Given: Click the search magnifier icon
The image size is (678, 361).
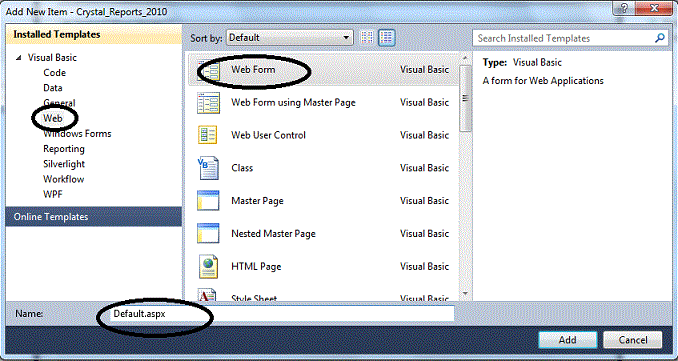Looking at the screenshot, I should tap(660, 38).
